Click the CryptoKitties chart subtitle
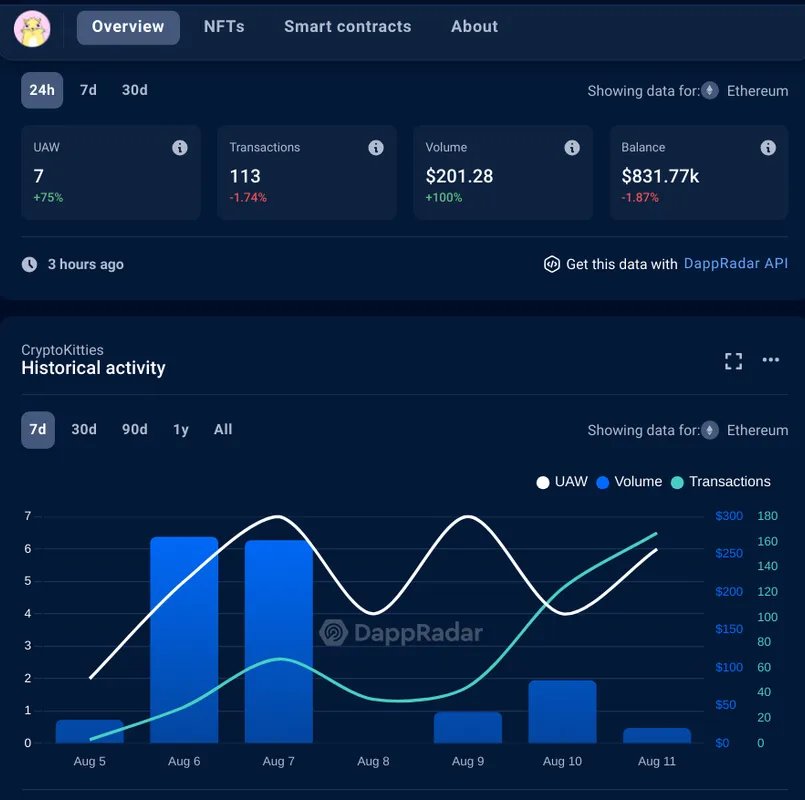This screenshot has width=805, height=800. tap(62, 350)
